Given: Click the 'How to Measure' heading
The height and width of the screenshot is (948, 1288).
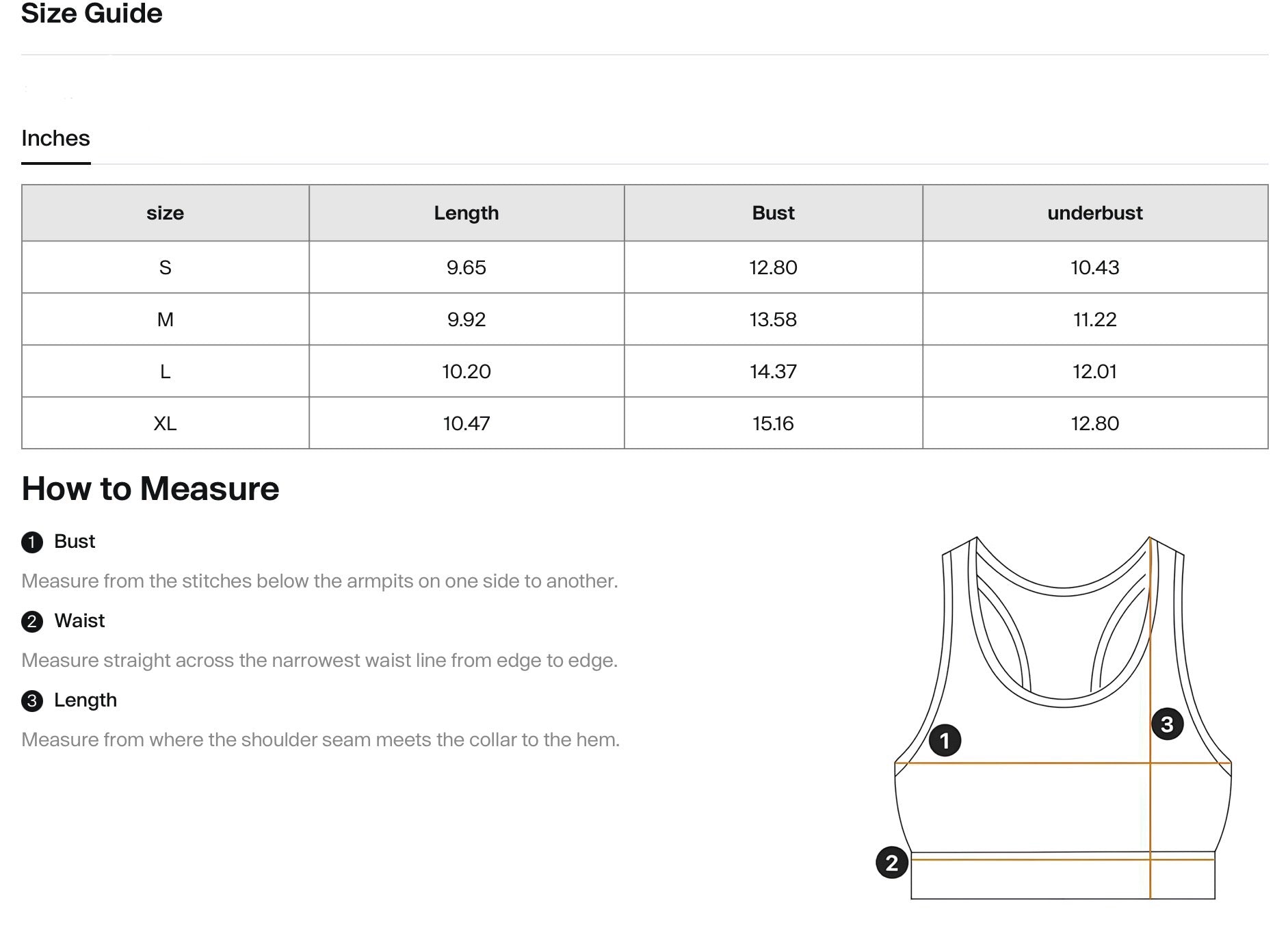Looking at the screenshot, I should pos(150,488).
